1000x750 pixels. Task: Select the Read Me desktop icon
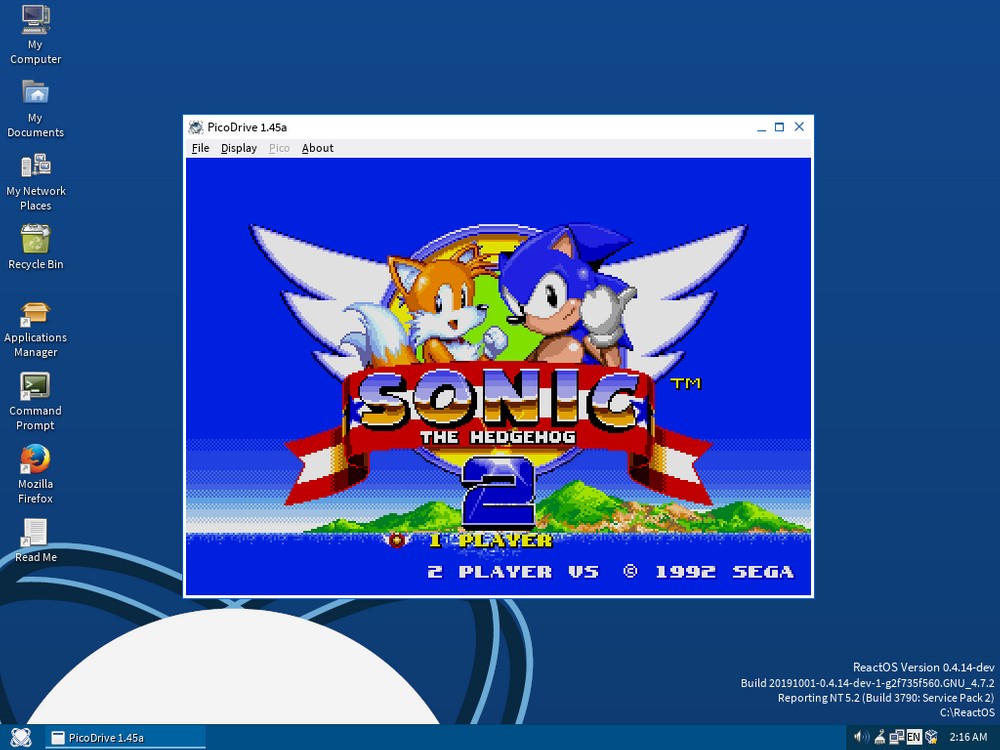(35, 533)
